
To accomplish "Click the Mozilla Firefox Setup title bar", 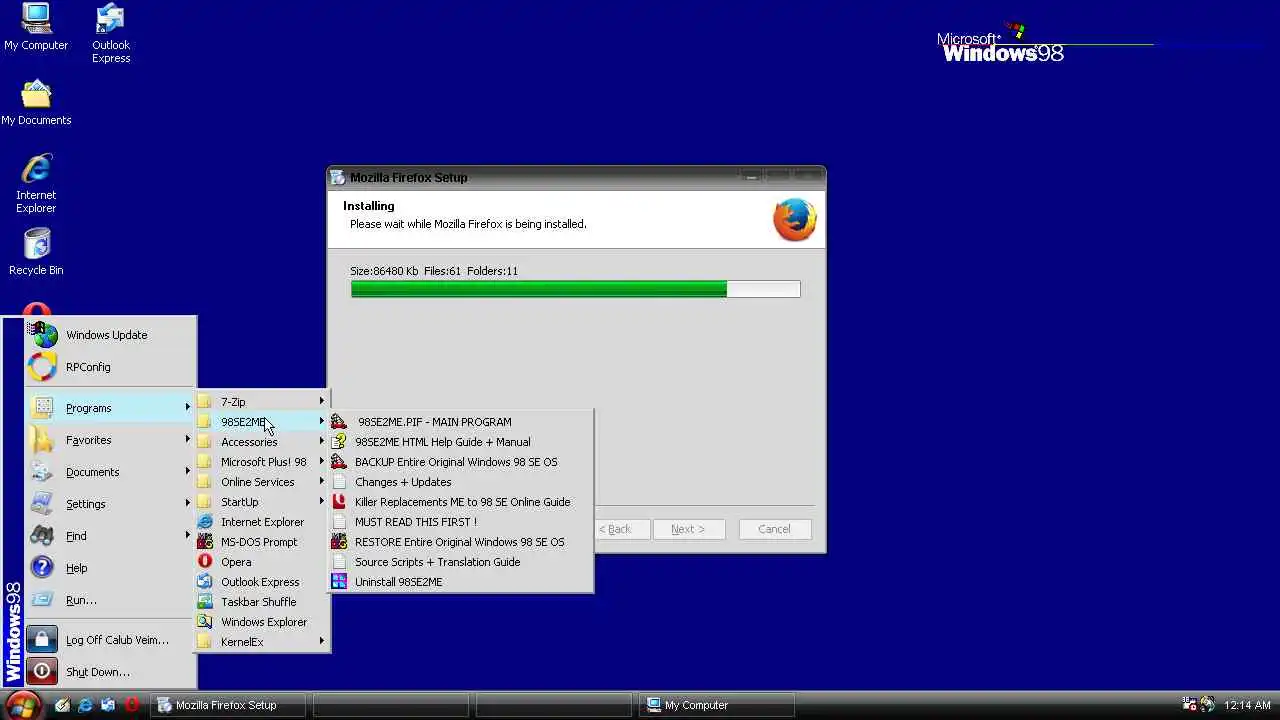I will click(x=576, y=178).
